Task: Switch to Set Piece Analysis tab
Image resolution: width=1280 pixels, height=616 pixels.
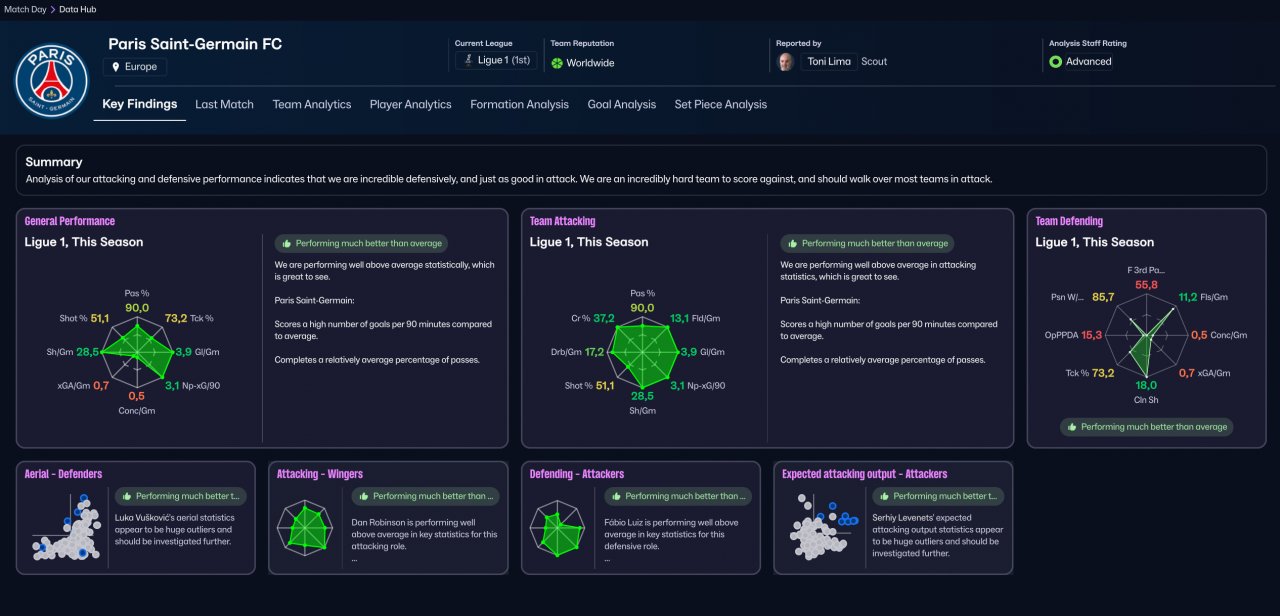Action: click(720, 104)
